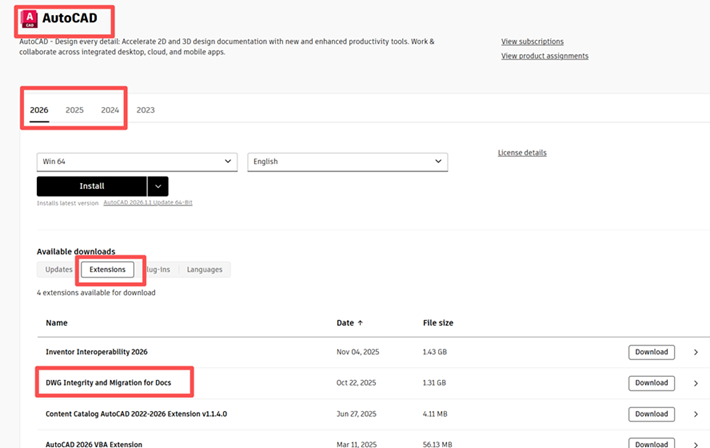Download AutoCAD 2026 VBA Extension
This screenshot has width=710, height=448.
[x=651, y=443]
